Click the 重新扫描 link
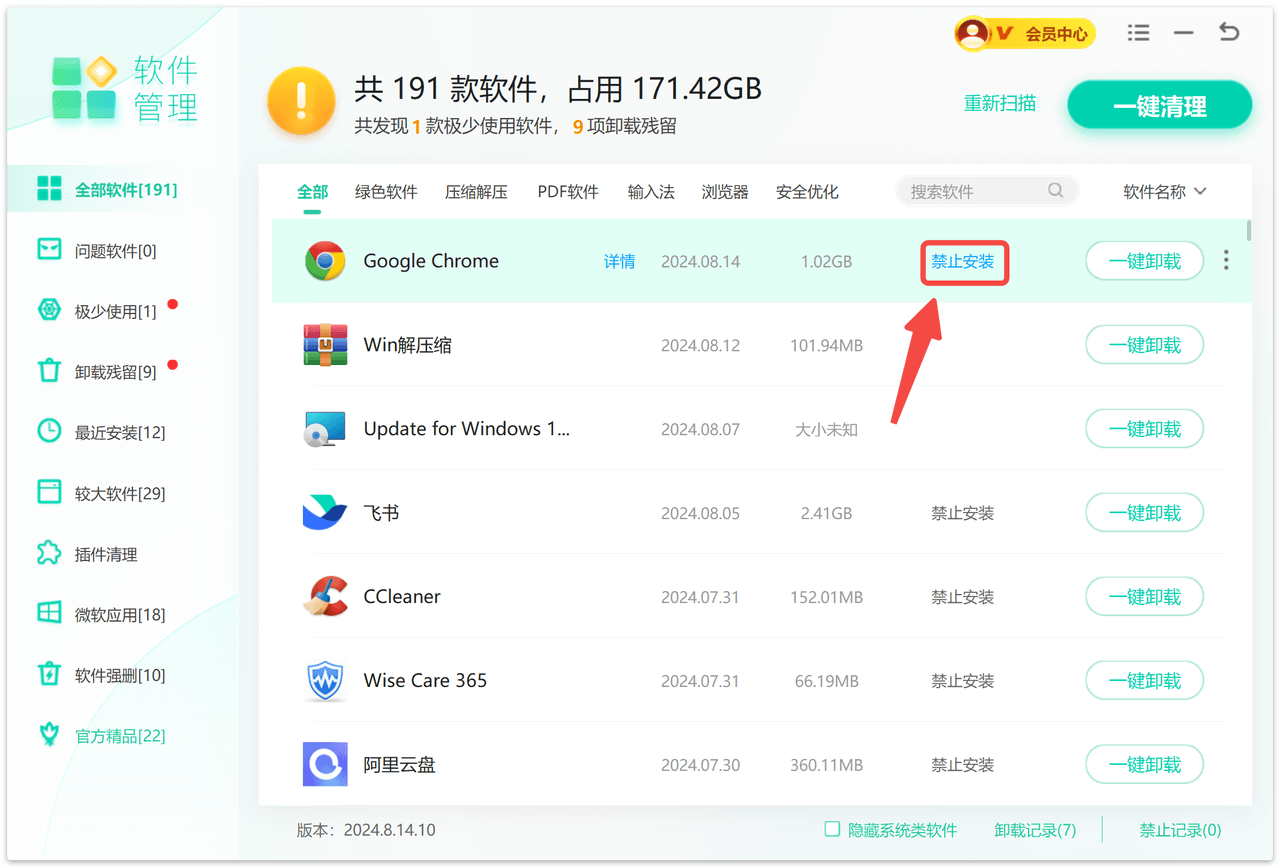The height and width of the screenshot is (868, 1280). (999, 103)
